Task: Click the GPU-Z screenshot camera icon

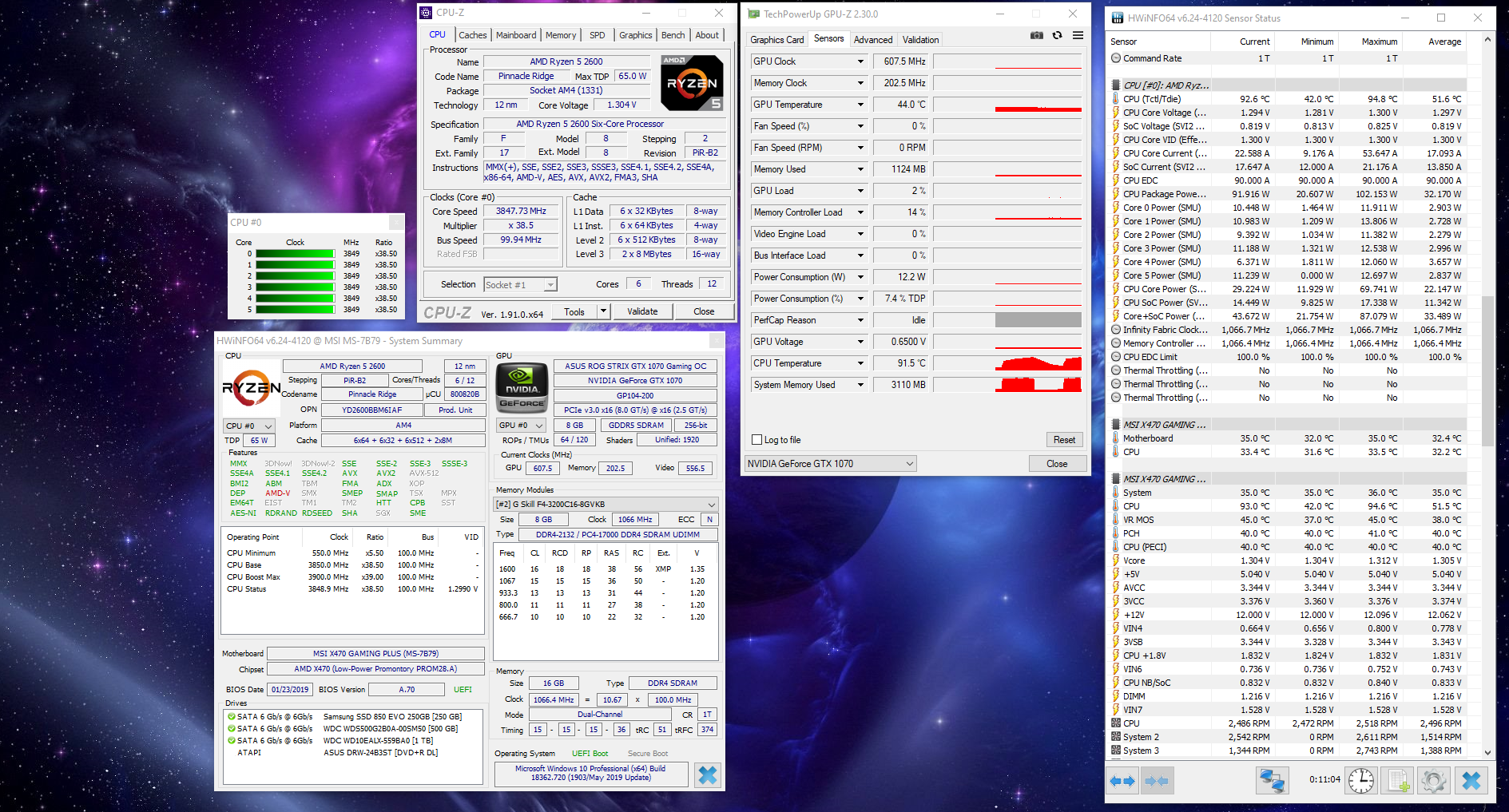Action: click(1036, 35)
